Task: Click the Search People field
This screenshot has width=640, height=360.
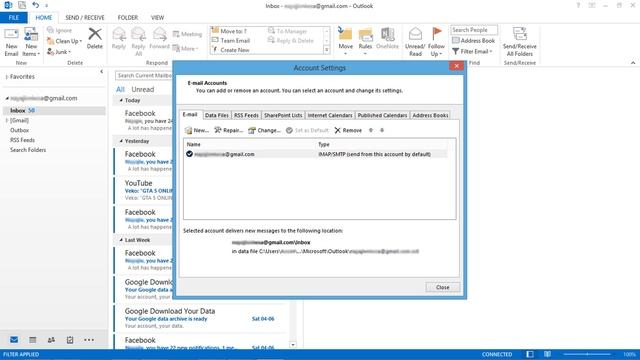Action: click(x=474, y=30)
